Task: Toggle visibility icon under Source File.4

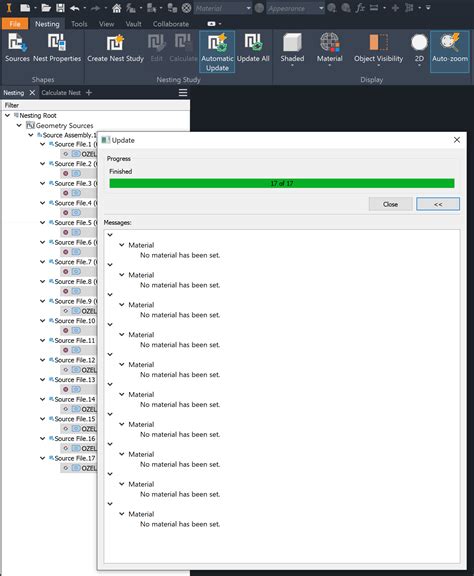Action: (x=65, y=213)
